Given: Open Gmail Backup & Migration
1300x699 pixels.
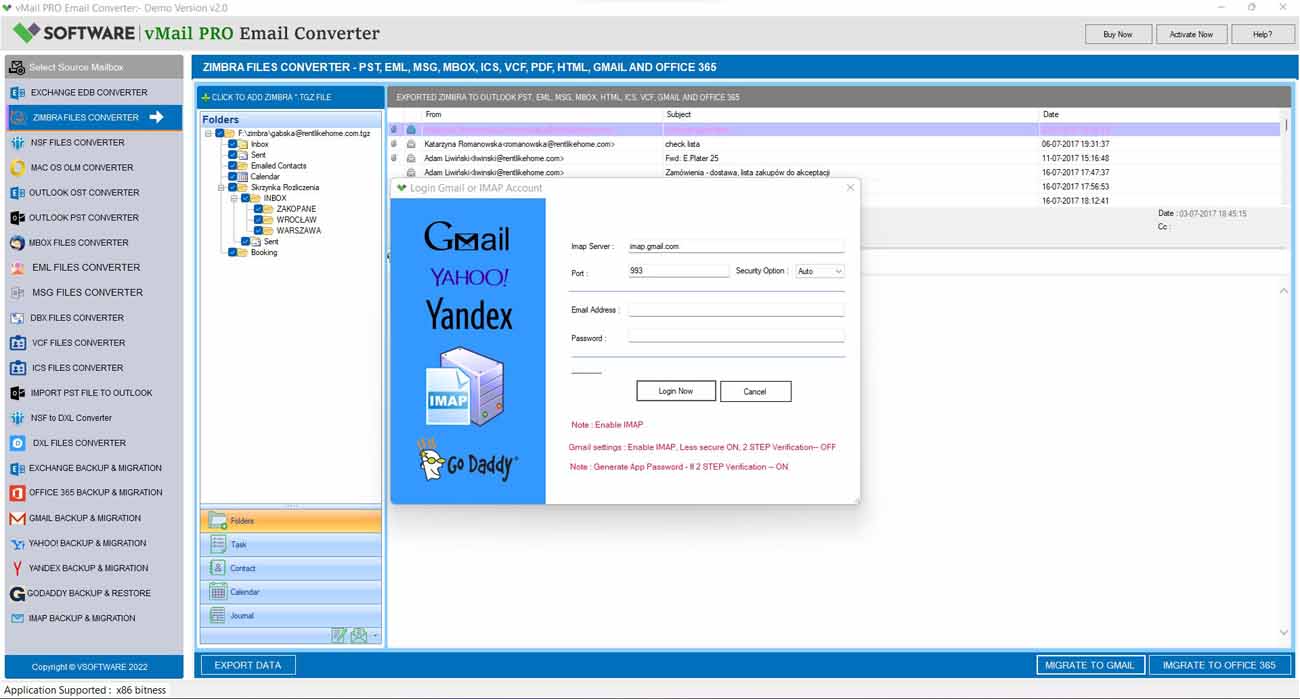Looking at the screenshot, I should [x=94, y=518].
